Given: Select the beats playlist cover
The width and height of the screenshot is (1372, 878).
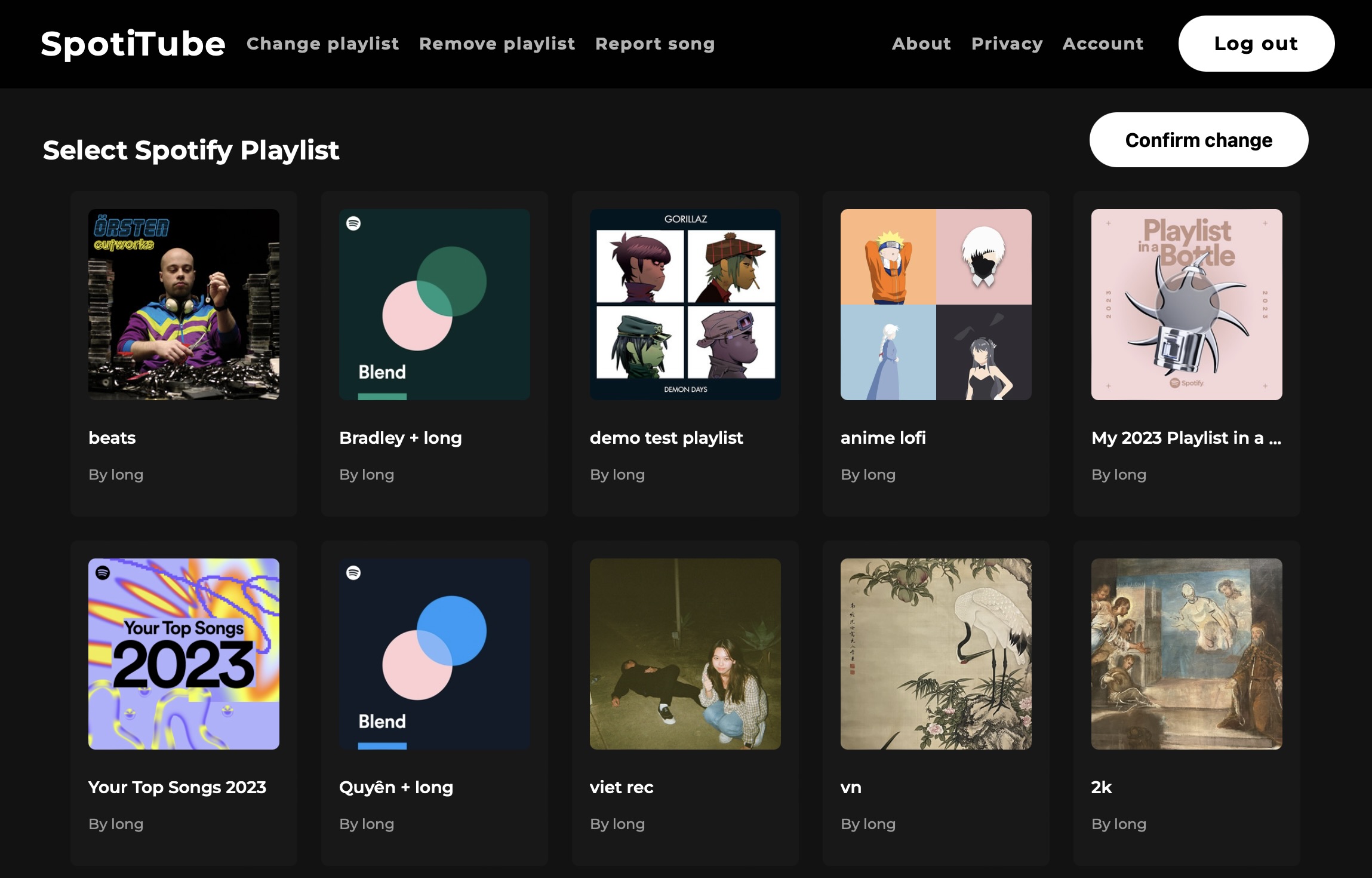Looking at the screenshot, I should (x=184, y=305).
